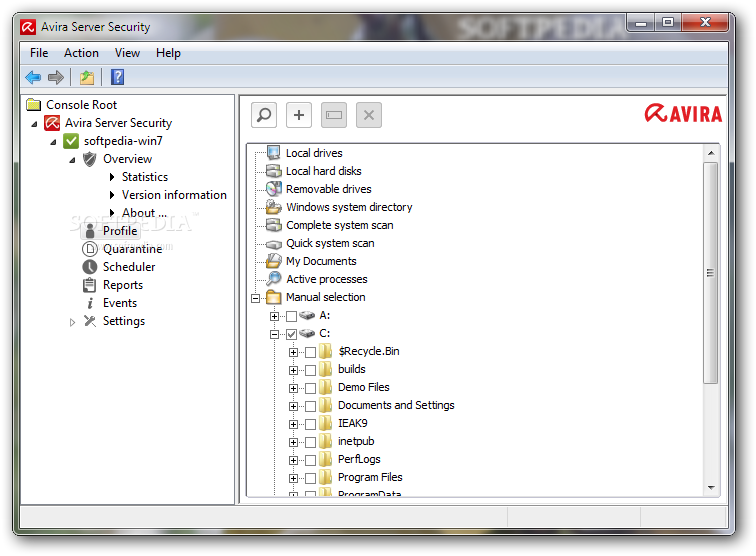
Task: Select Local hard disks profile
Action: pyautogui.click(x=324, y=171)
